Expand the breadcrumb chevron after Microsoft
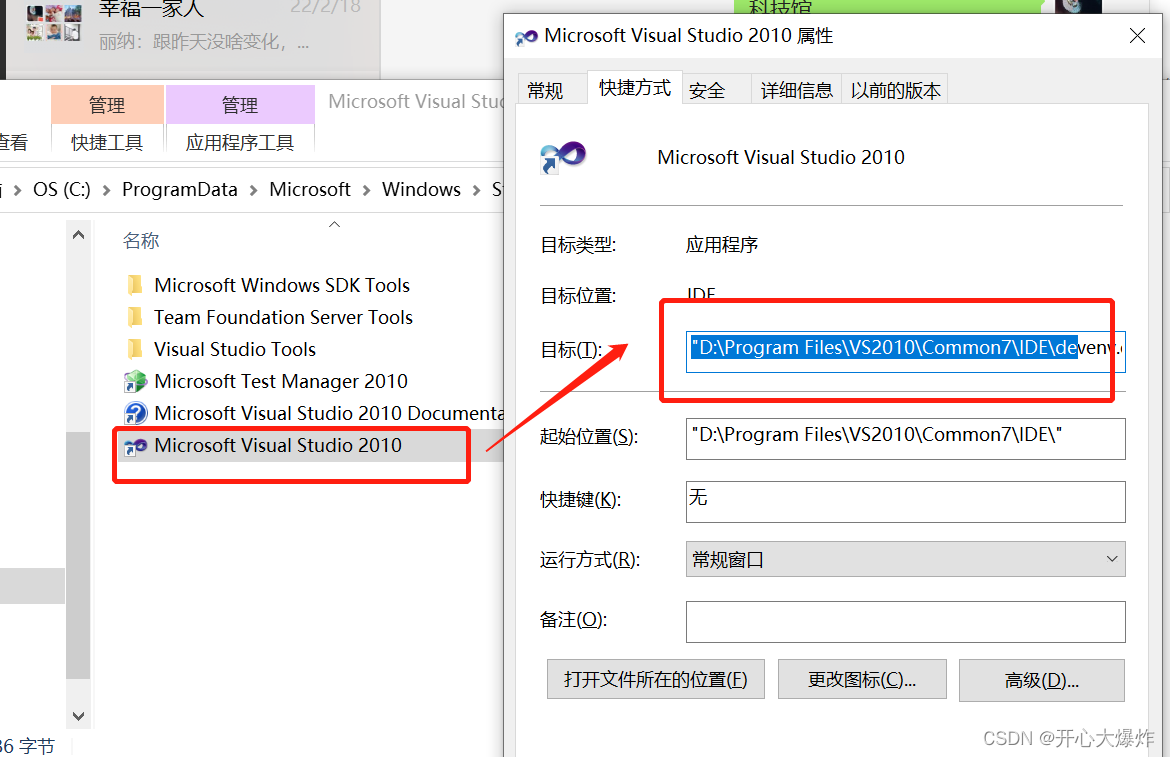 tap(365, 189)
